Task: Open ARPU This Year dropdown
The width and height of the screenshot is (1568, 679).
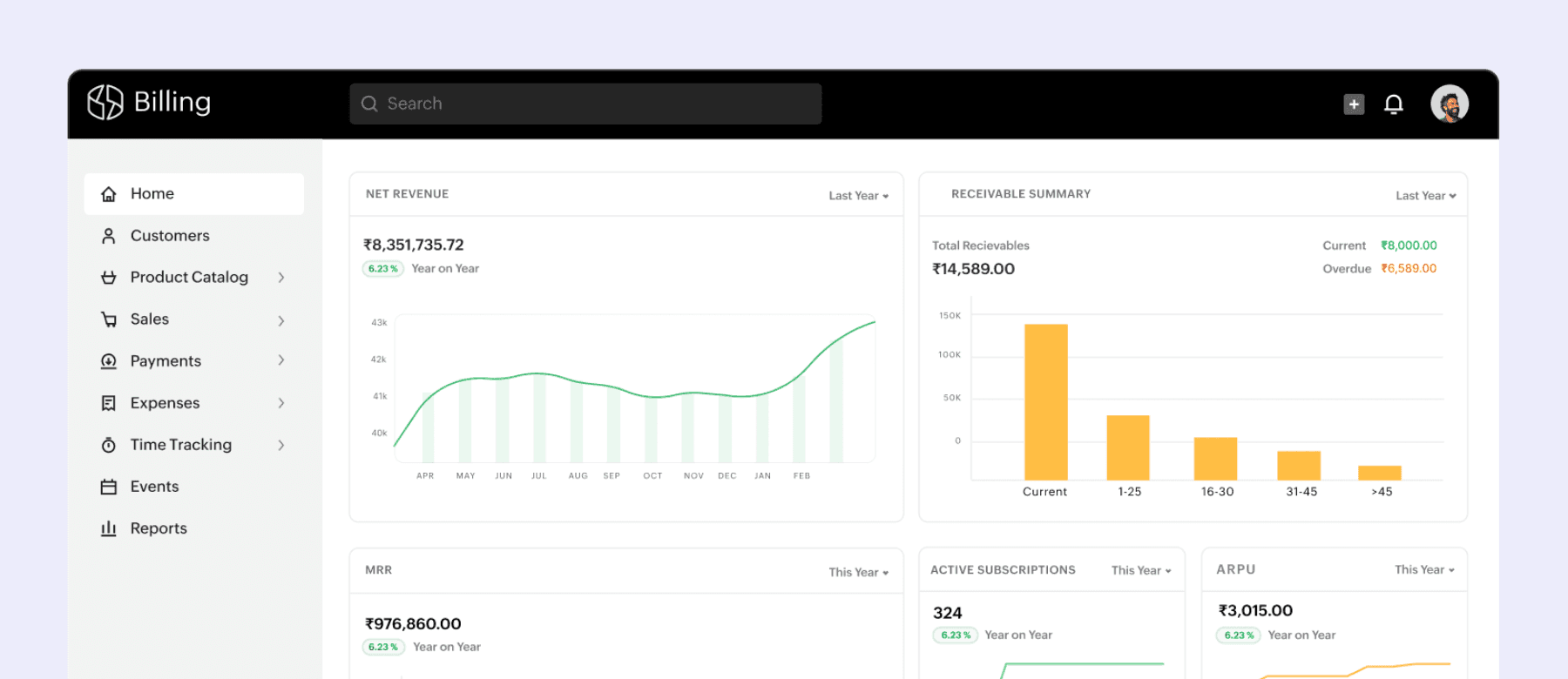Action: [1425, 569]
